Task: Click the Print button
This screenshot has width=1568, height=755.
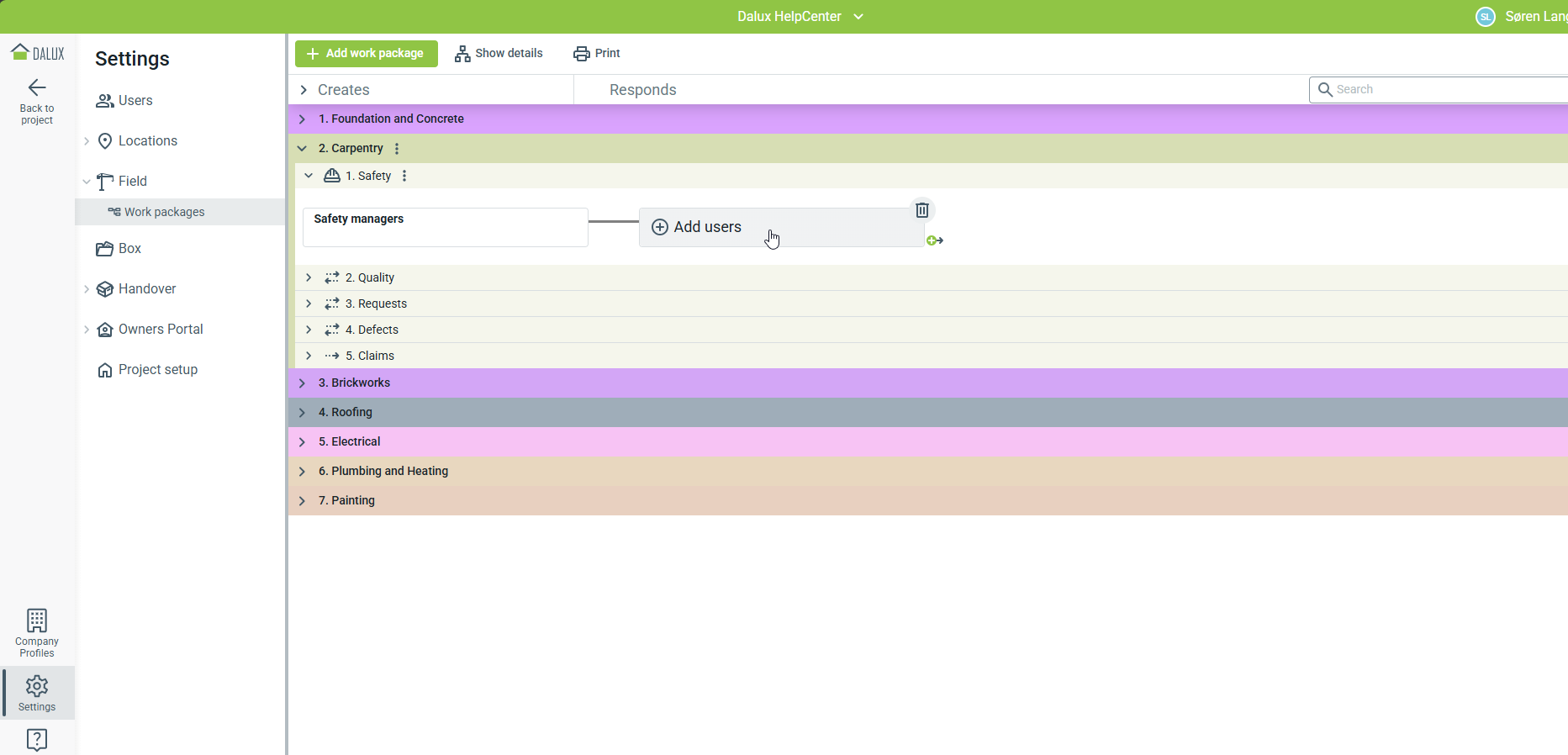Action: click(596, 54)
